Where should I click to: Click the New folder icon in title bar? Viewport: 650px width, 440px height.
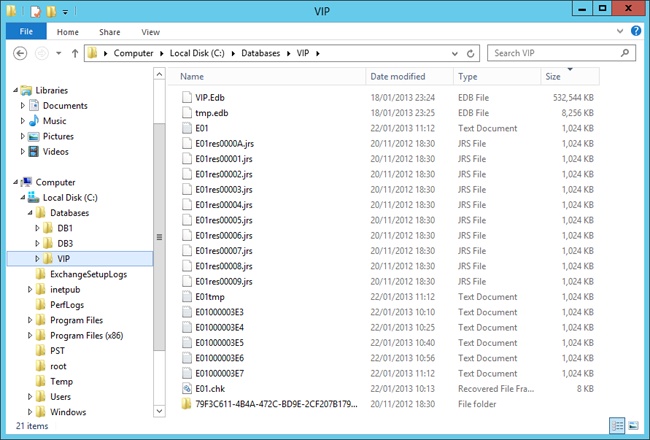[x=51, y=11]
